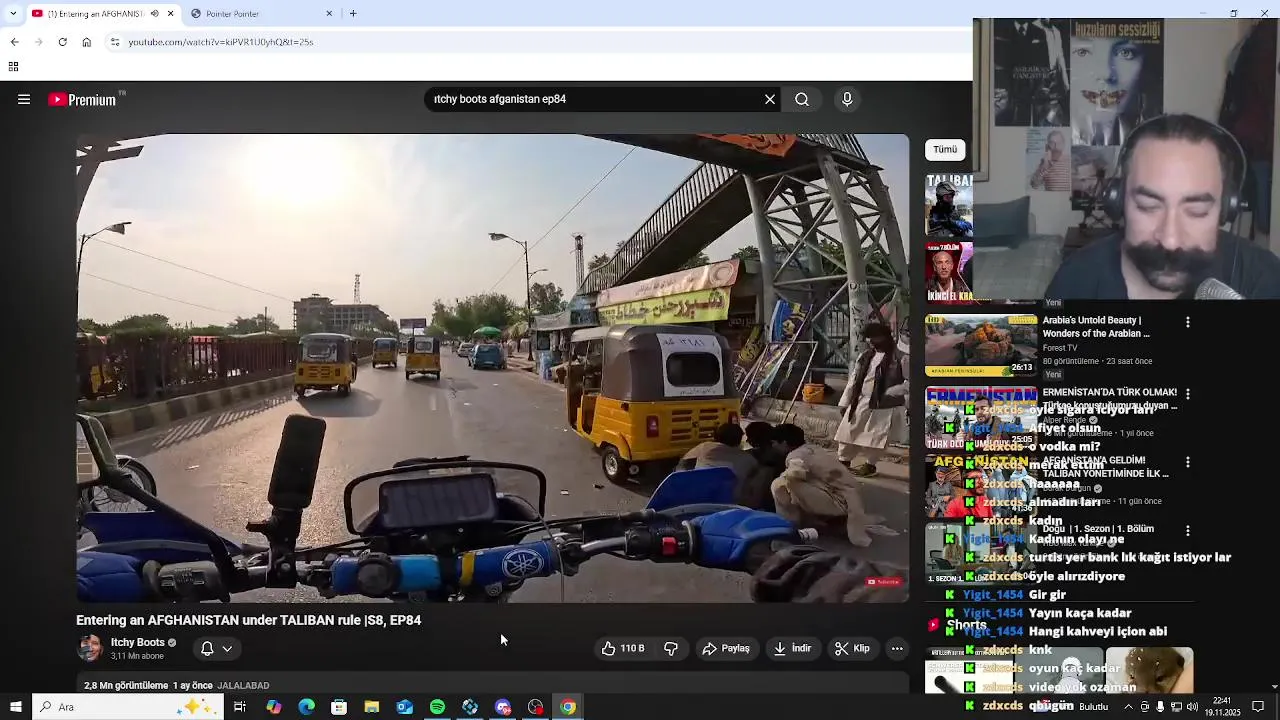Open Arabia's Untold Beauty video thumbnail
Image resolution: width=1280 pixels, height=720 pixels.
pos(981,344)
